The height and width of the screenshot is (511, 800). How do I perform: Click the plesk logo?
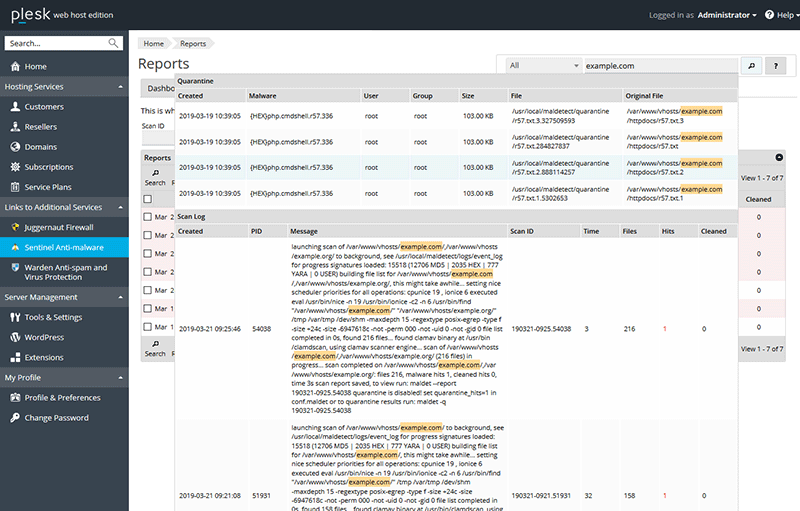pyautogui.click(x=31, y=15)
